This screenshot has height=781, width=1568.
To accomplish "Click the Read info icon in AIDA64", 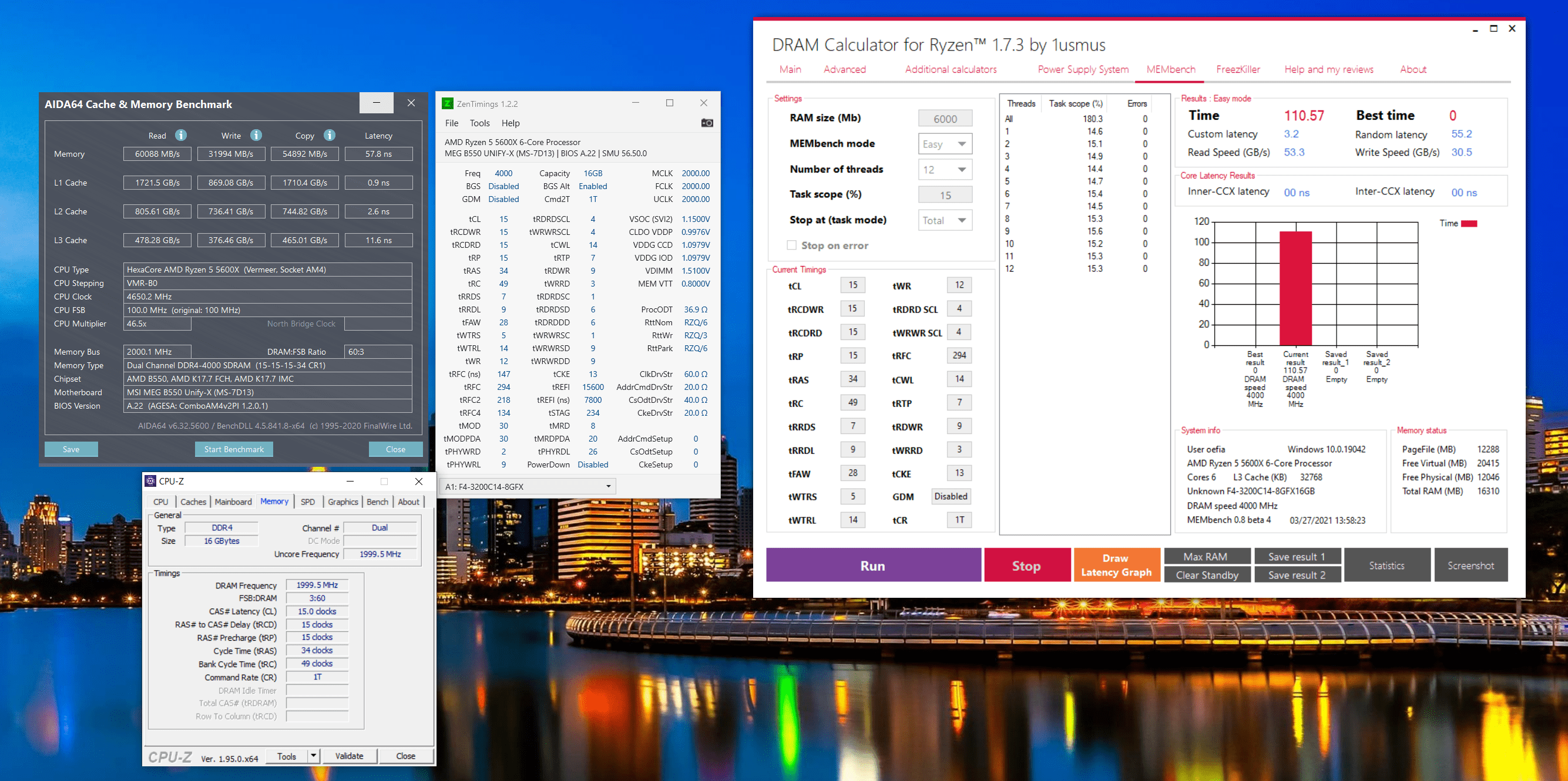I will coord(181,135).
